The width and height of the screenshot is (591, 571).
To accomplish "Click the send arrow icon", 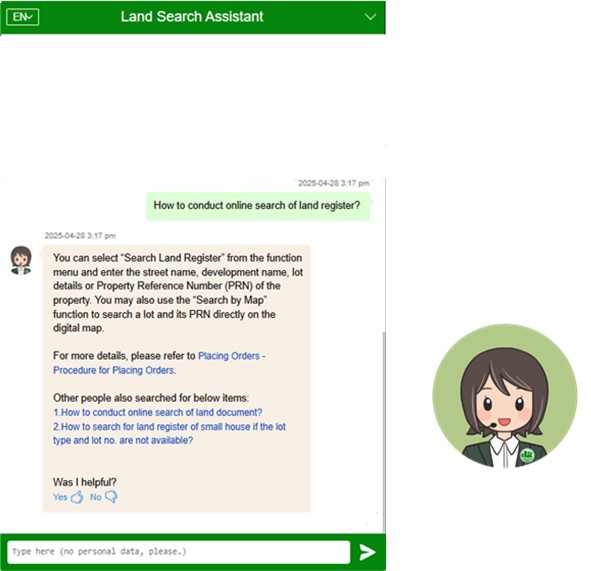I will (367, 552).
